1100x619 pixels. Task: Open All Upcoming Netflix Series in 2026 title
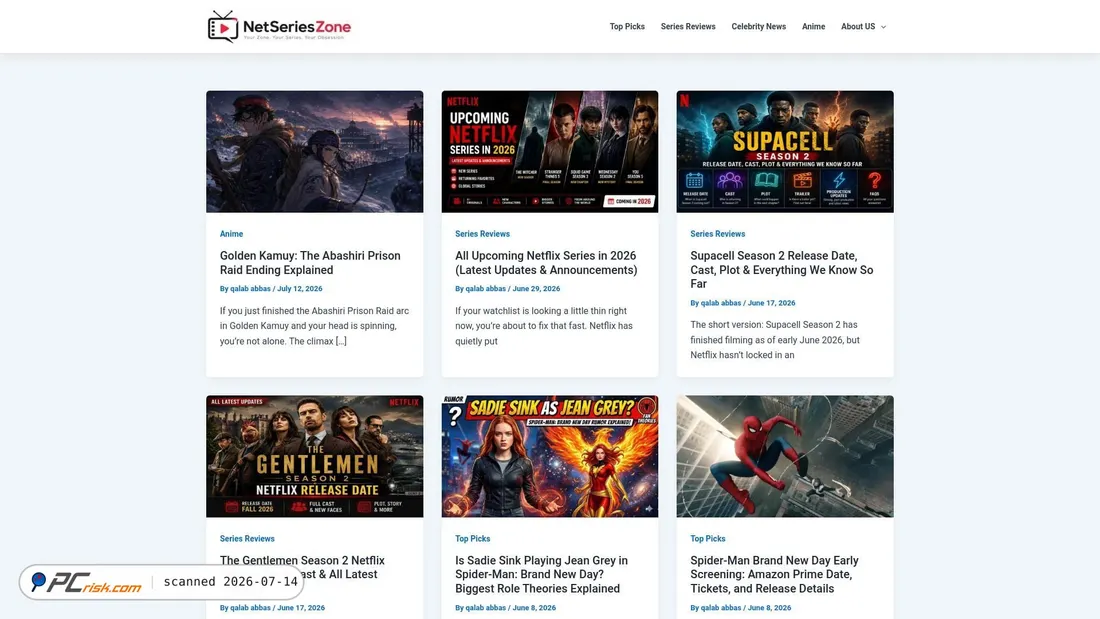546,262
